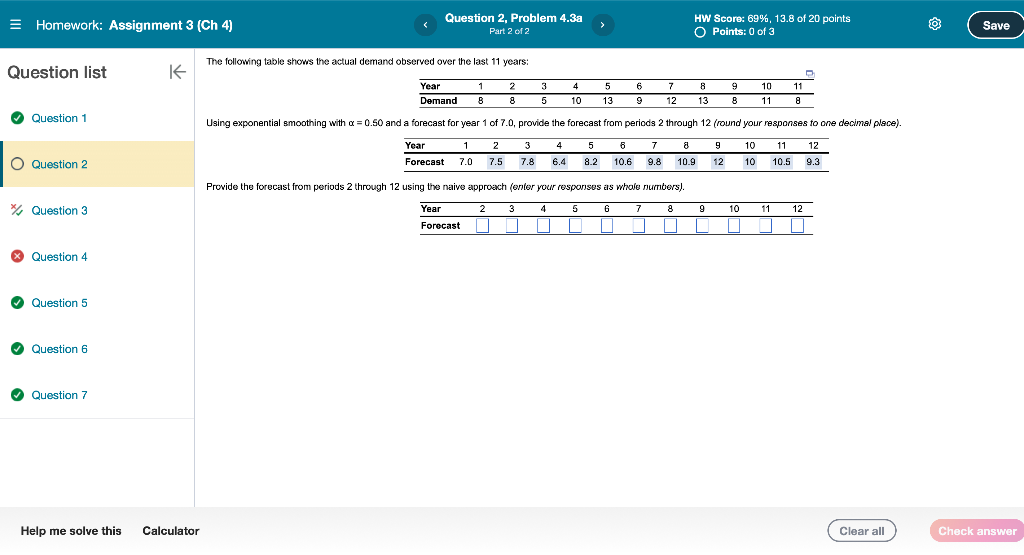The image size is (1024, 555).
Task: Go to previous question arrow
Action: coord(425,25)
